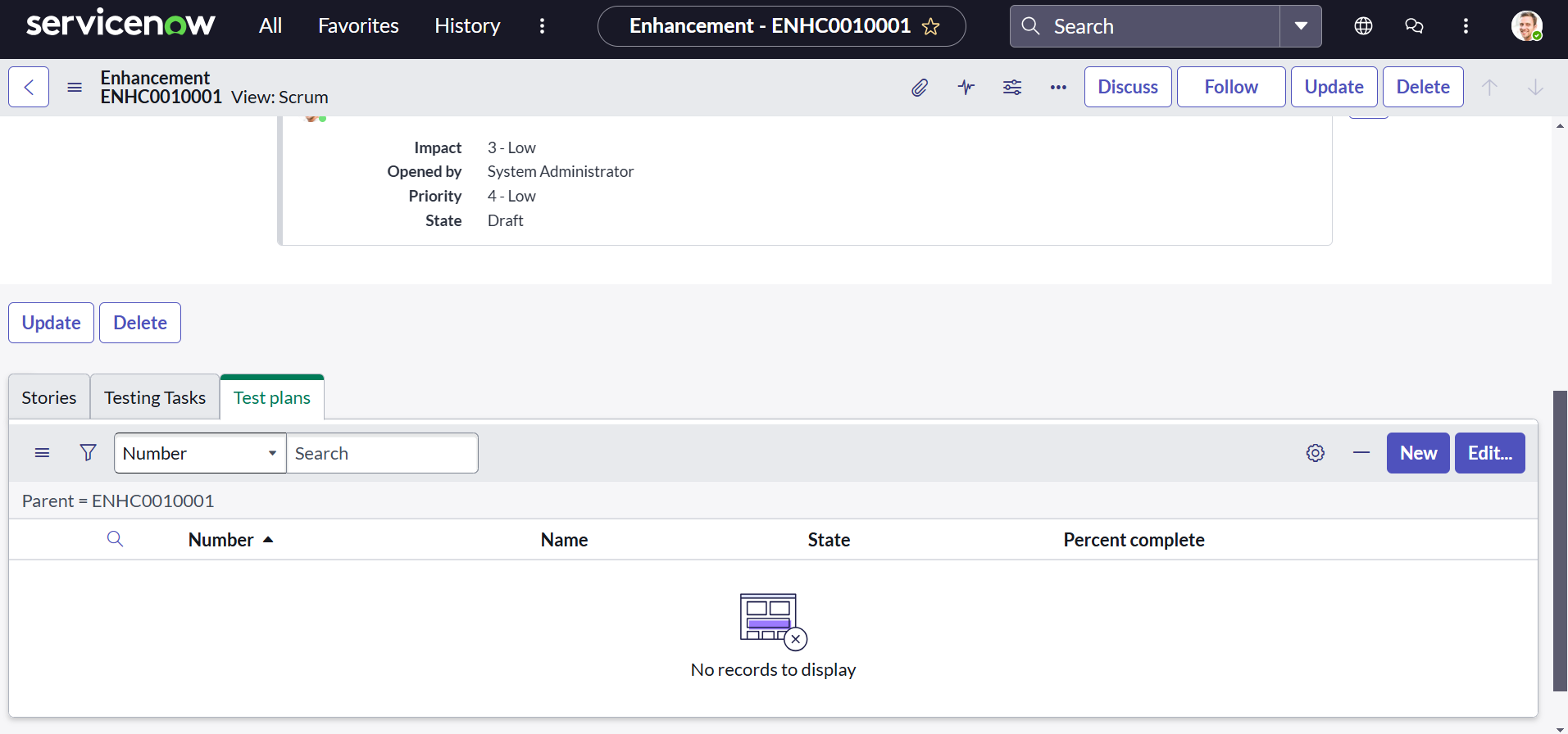Click the header Update button
Viewport: 1568px width, 734px height.
click(1334, 87)
